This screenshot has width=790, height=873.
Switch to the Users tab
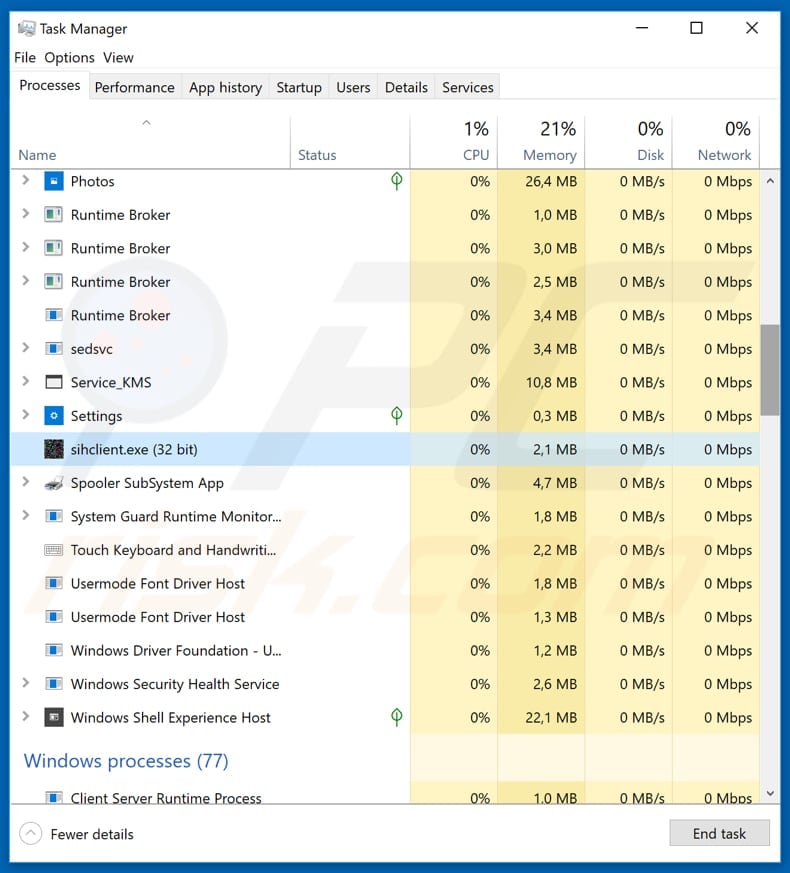[x=353, y=87]
